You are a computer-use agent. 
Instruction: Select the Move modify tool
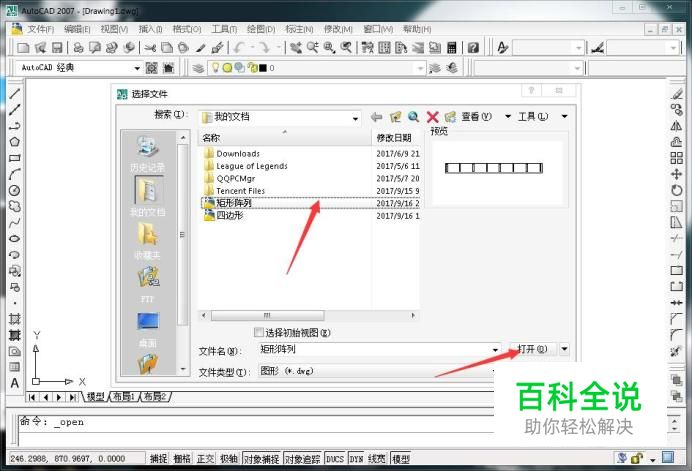click(x=676, y=174)
